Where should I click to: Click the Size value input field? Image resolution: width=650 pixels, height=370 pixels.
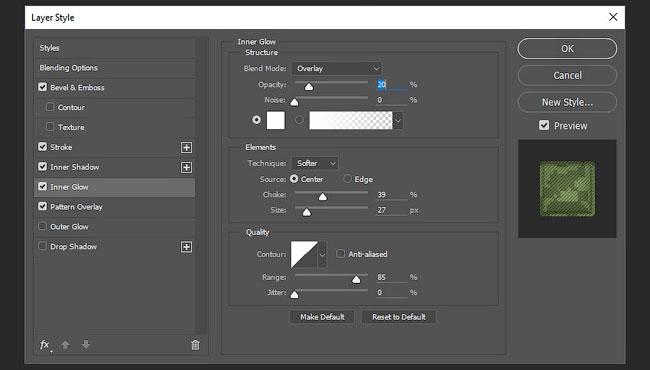[391, 210]
